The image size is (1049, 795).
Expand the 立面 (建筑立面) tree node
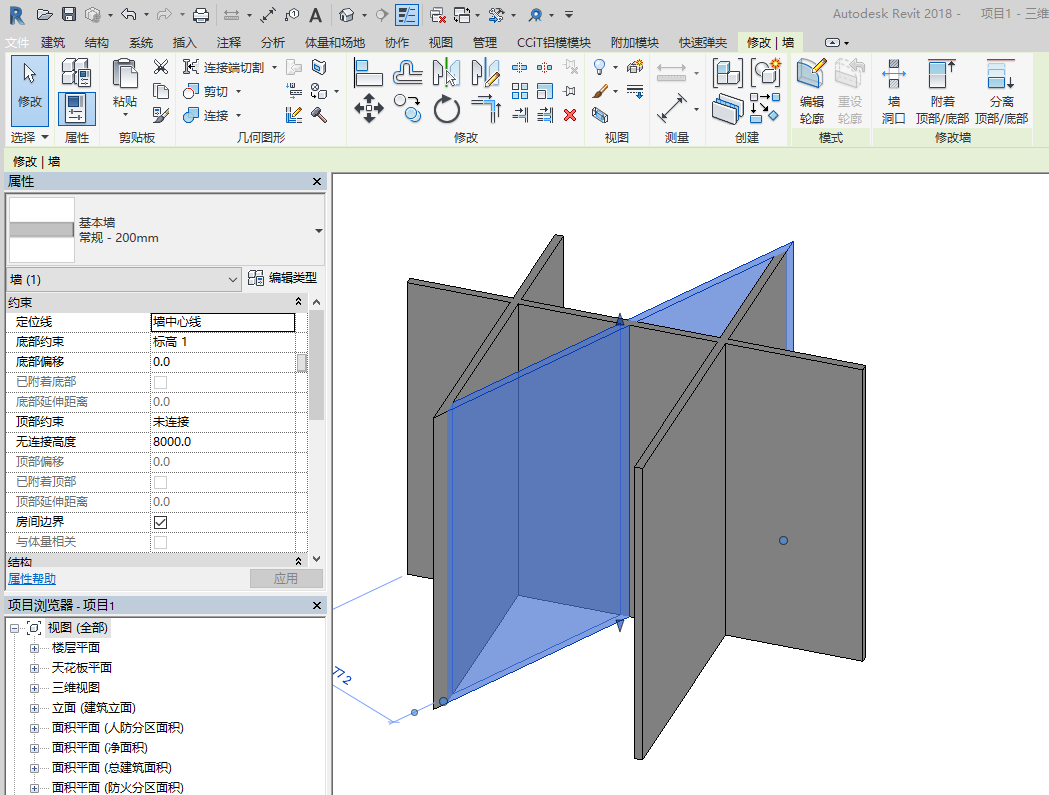tap(34, 708)
